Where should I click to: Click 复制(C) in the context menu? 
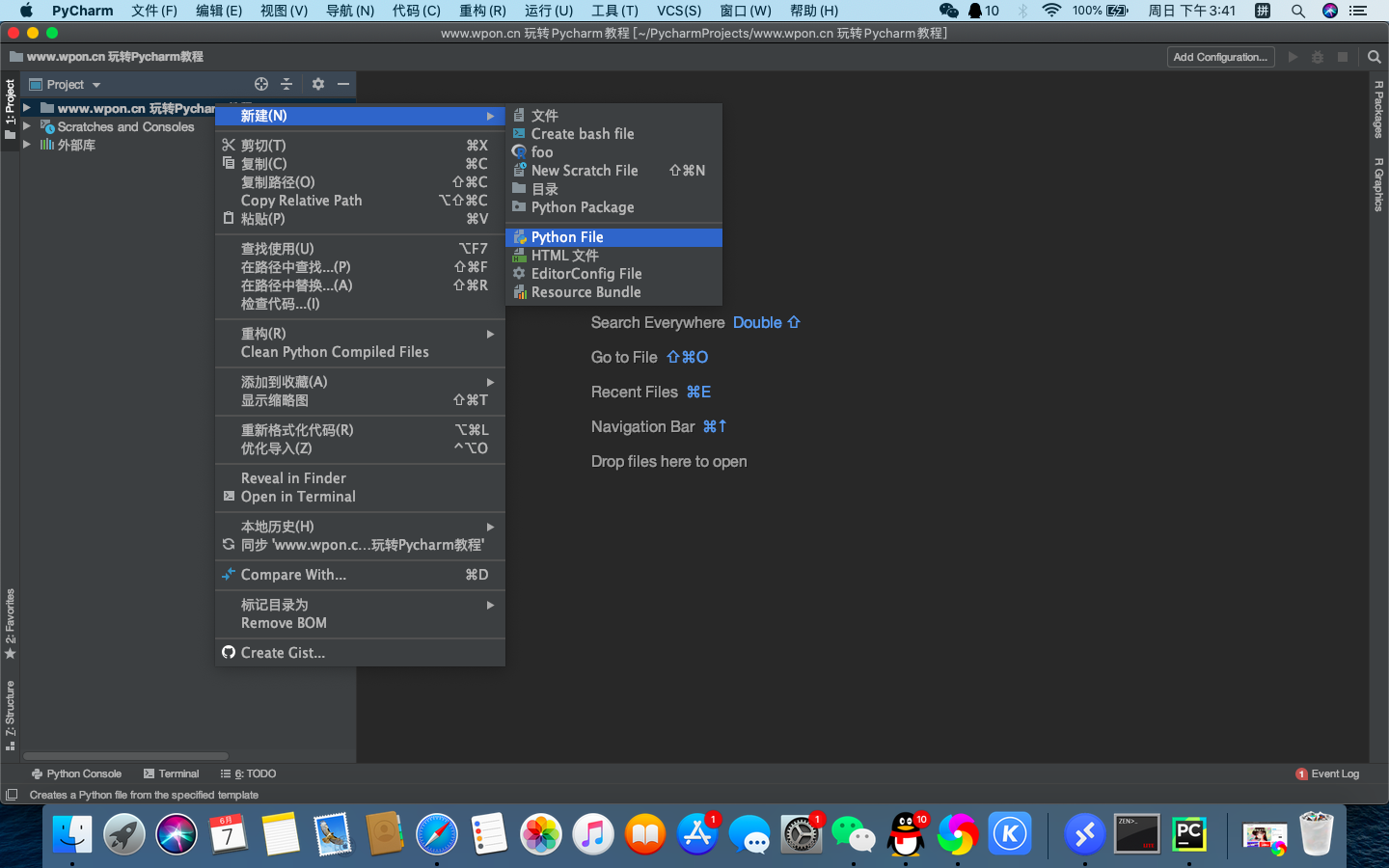point(360,164)
